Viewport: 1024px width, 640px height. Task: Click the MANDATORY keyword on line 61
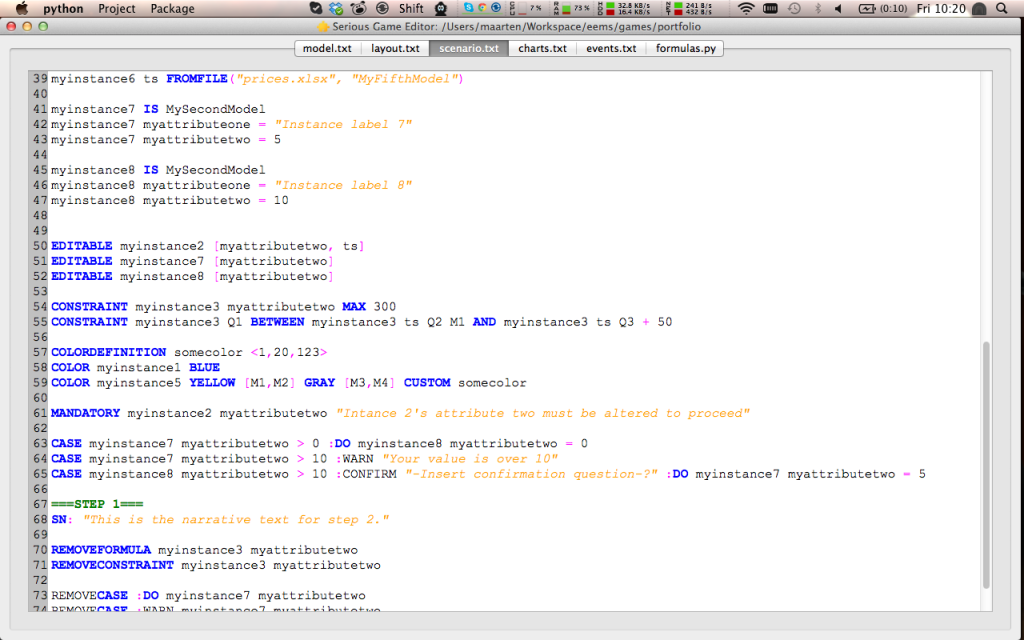coord(86,413)
